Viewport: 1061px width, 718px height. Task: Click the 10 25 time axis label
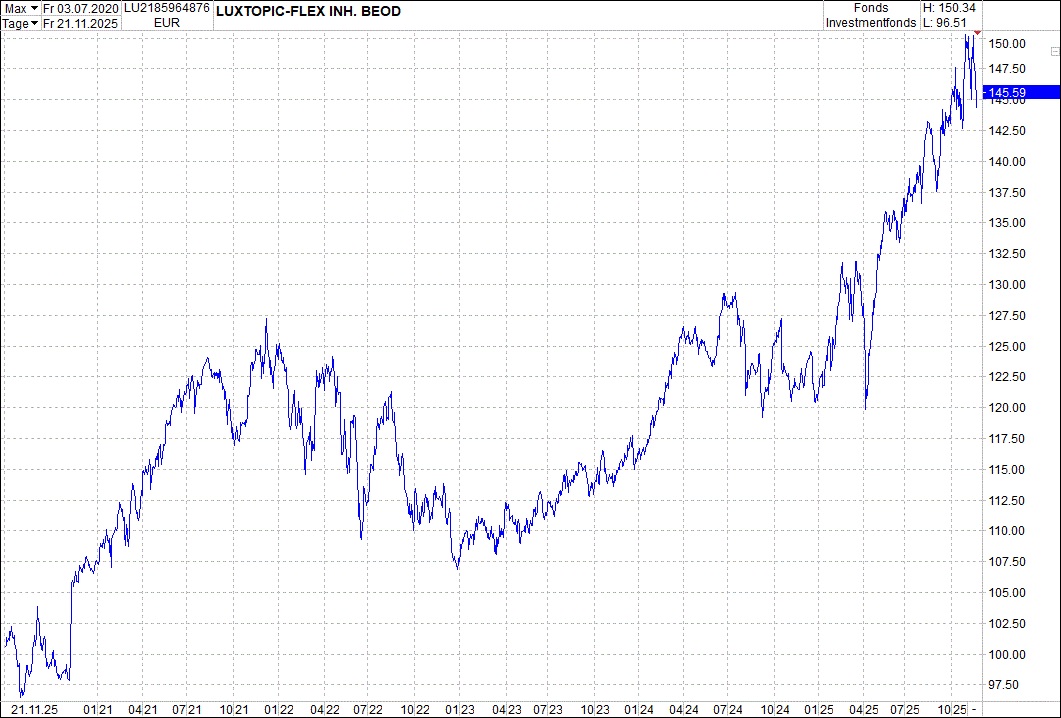[951, 710]
